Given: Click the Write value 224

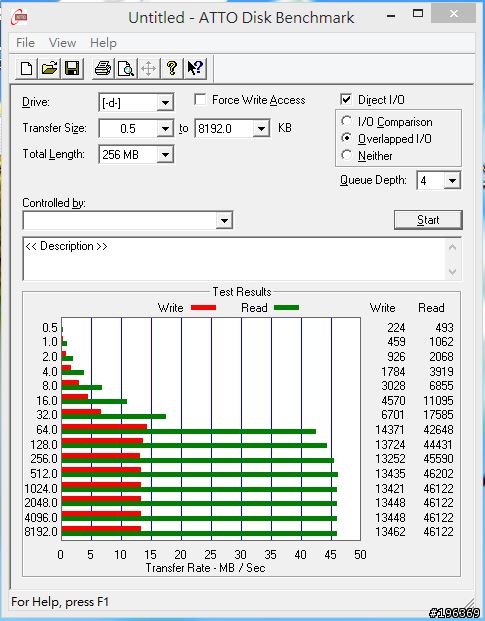Looking at the screenshot, I should click(x=396, y=328).
